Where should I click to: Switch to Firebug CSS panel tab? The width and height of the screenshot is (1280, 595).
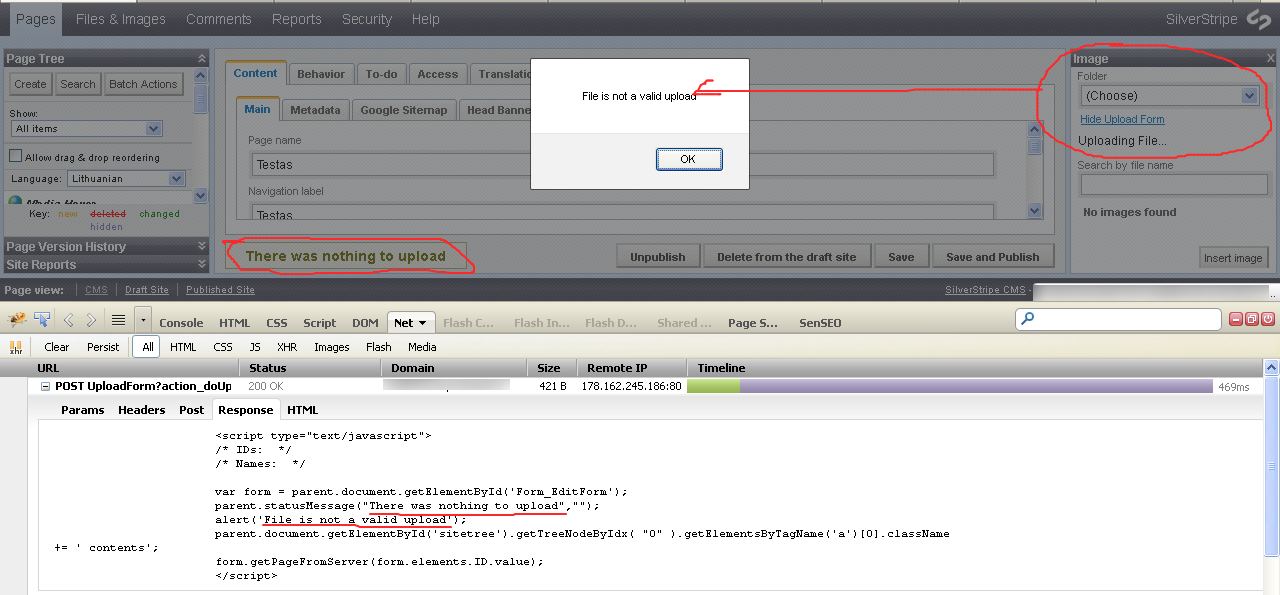click(x=277, y=323)
